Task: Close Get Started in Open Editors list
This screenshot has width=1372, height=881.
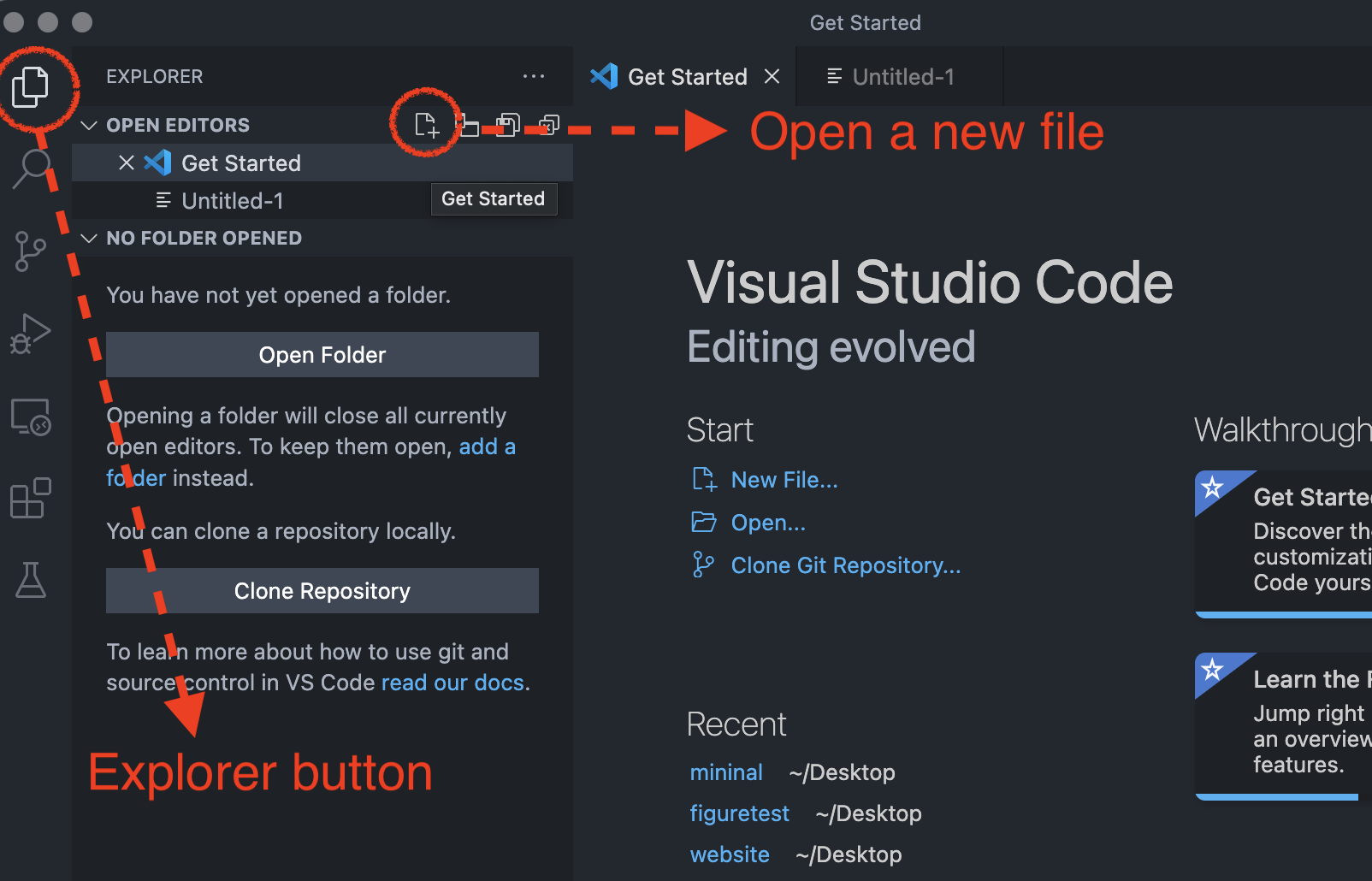Action: [127, 163]
